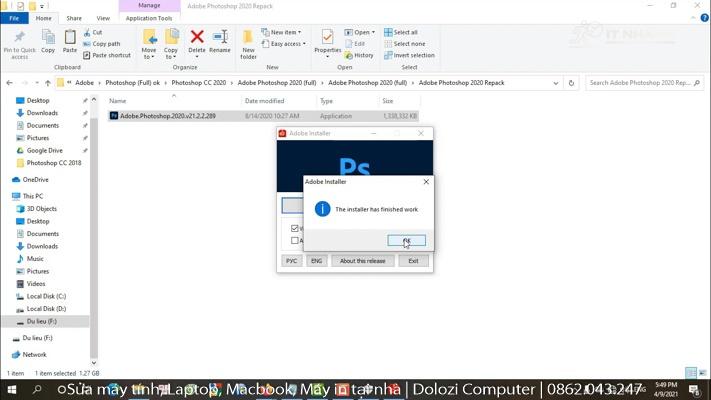Viewport: 711px width, 400px height.
Task: Open the New item dropdown
Action: point(284,32)
